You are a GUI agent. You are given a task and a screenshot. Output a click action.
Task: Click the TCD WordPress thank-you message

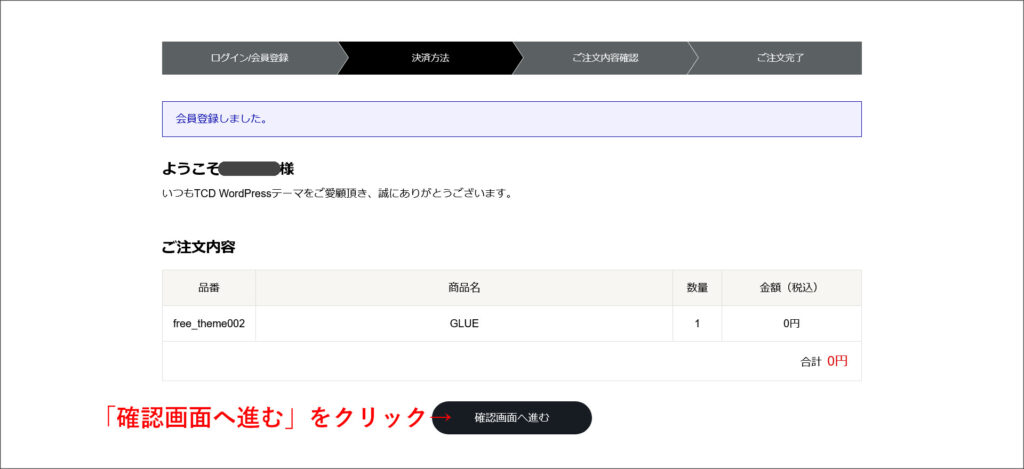(x=337, y=193)
